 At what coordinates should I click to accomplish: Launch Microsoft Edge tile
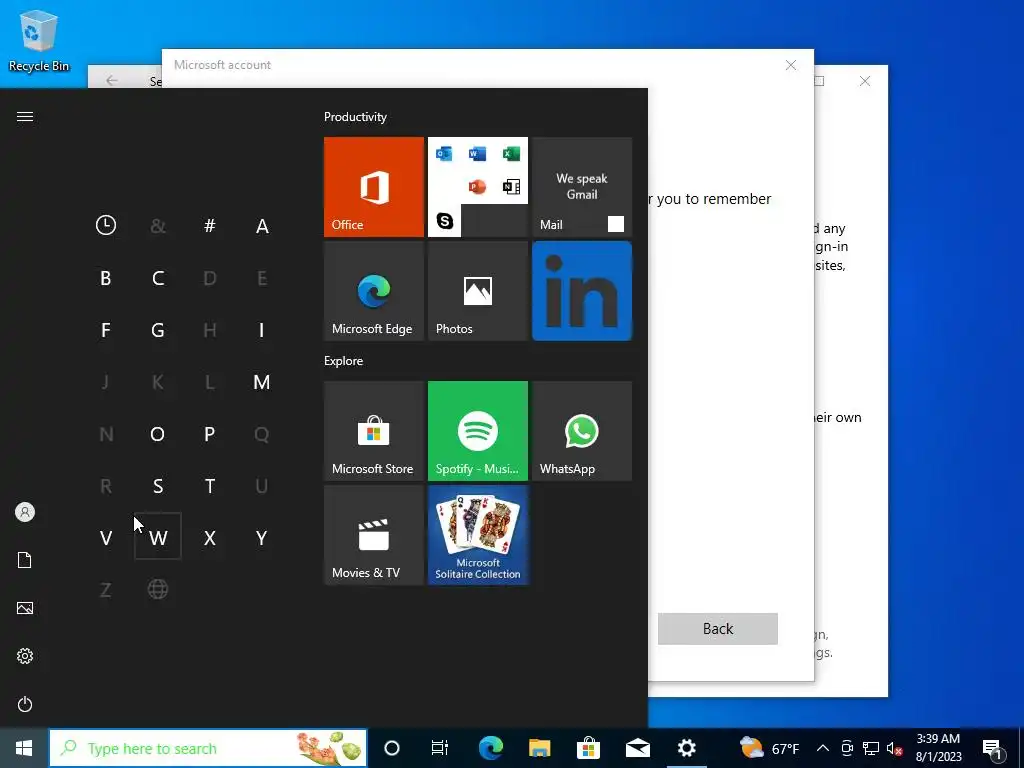click(x=374, y=291)
